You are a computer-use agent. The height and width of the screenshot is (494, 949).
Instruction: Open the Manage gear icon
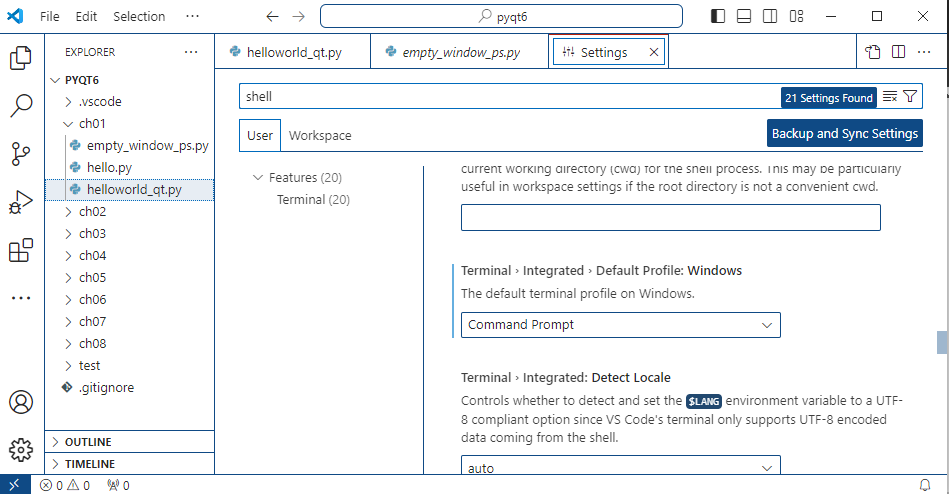click(21, 450)
